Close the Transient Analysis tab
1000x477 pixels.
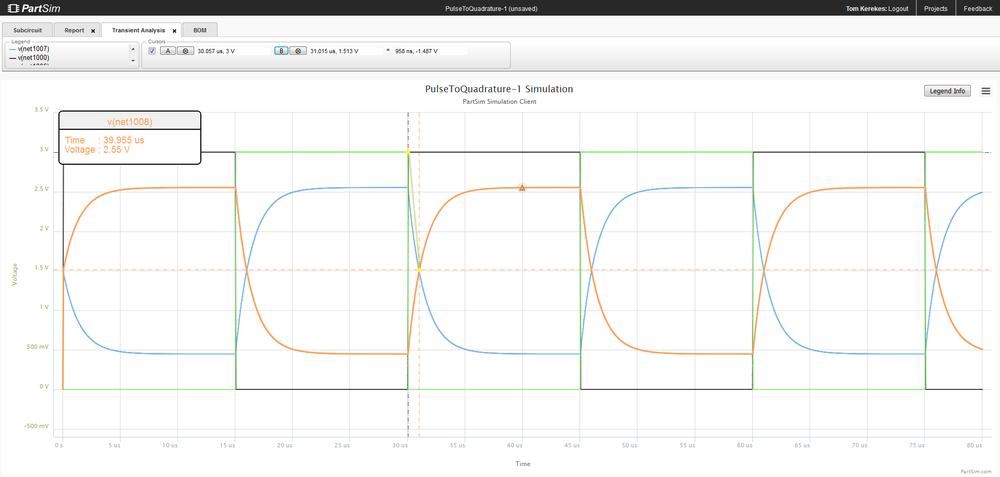(174, 31)
